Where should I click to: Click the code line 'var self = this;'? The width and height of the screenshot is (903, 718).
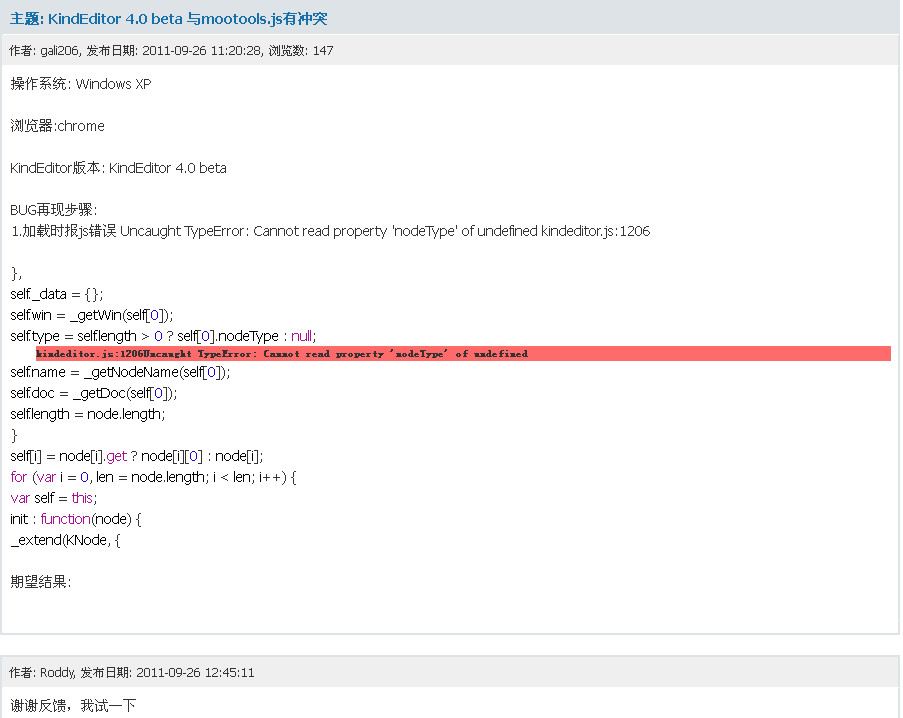point(54,498)
